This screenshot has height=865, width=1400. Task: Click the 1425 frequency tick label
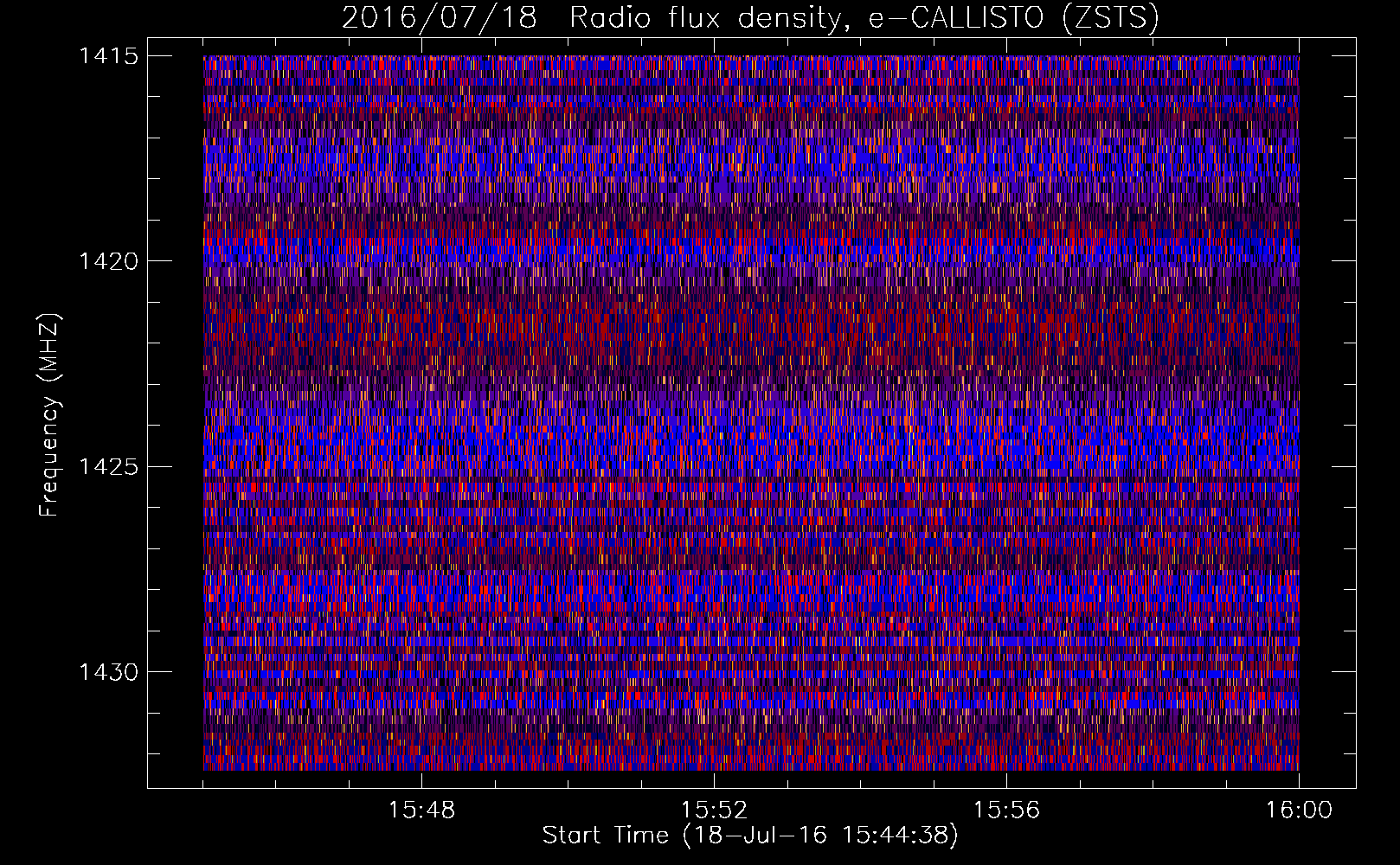pos(109,467)
